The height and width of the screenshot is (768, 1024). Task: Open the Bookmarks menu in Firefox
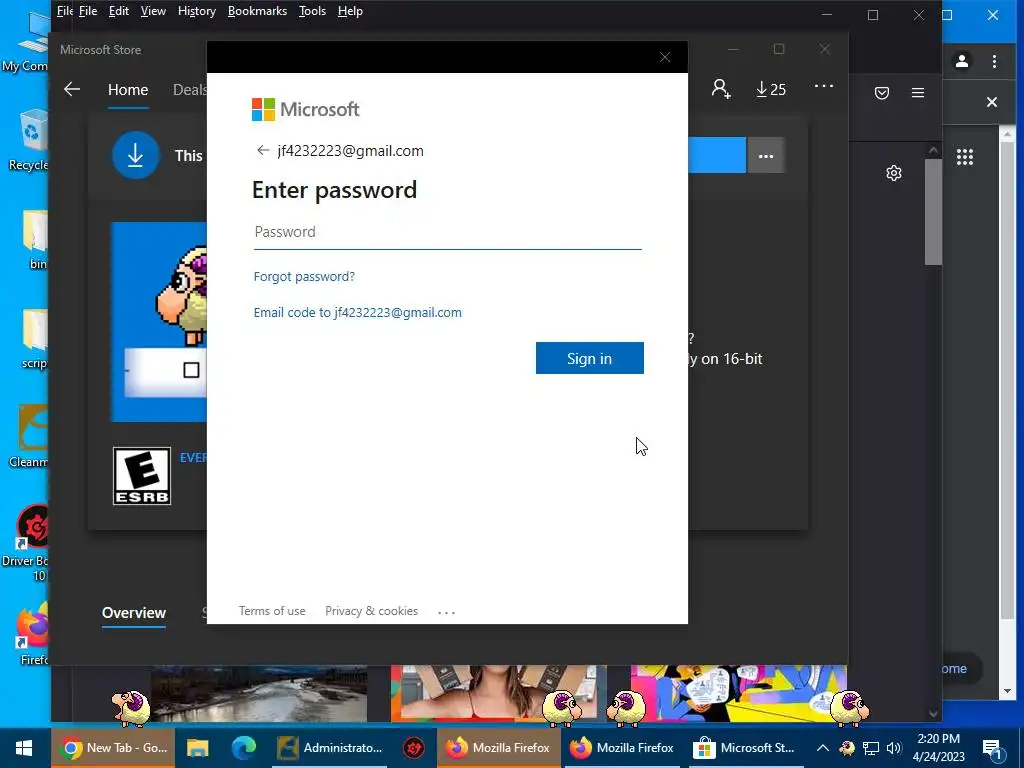coord(257,11)
